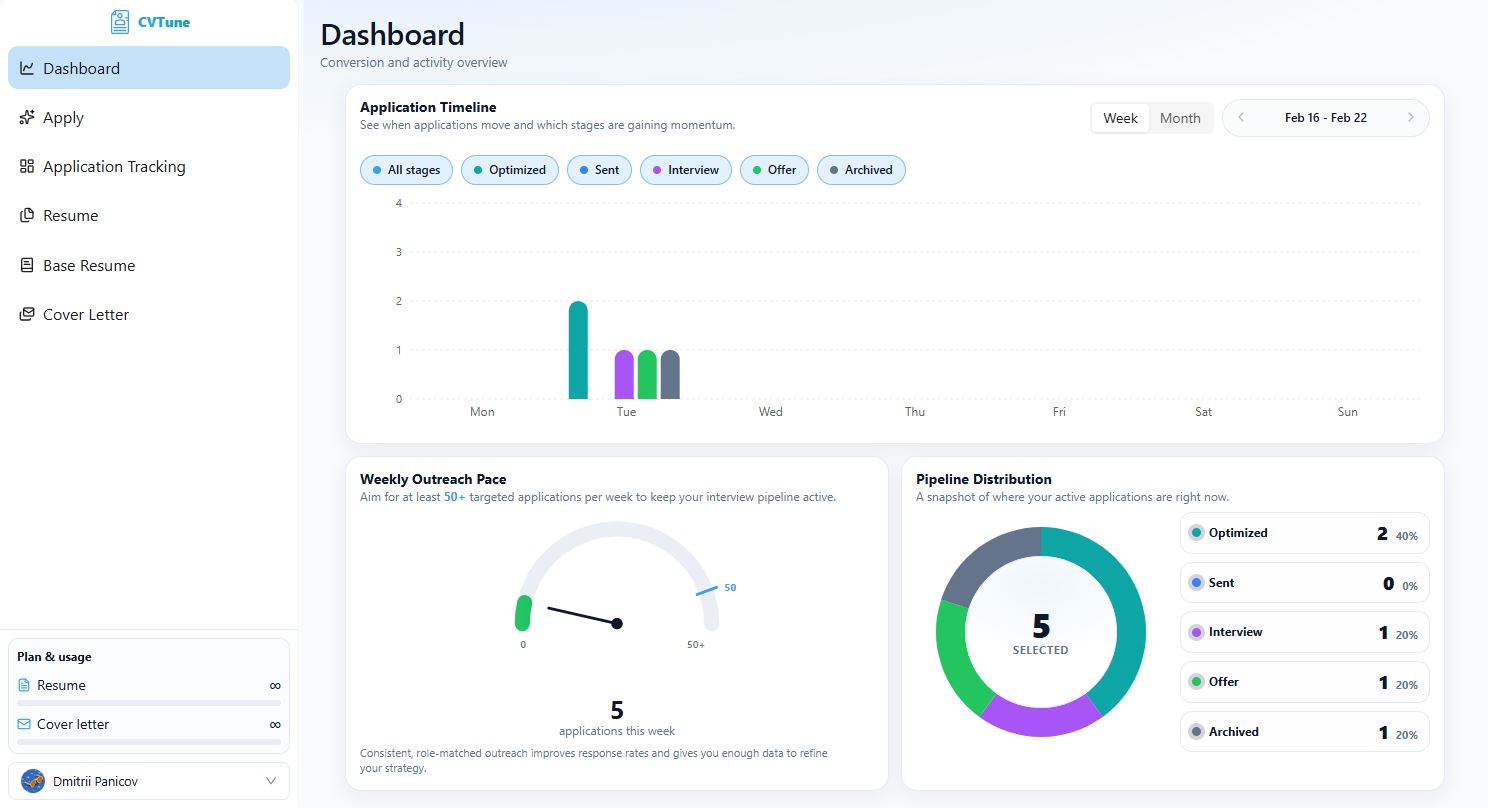Click the Resume copy icon in sidebar

point(27,216)
